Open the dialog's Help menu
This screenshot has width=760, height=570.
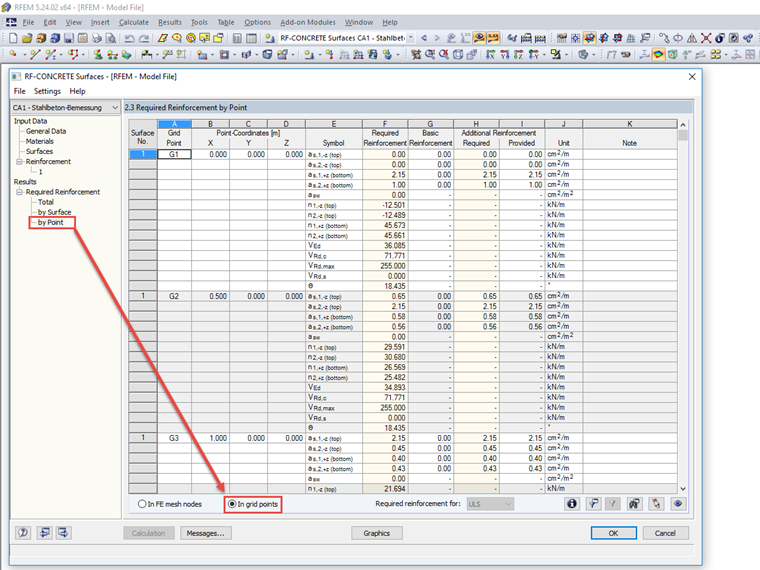tap(77, 91)
